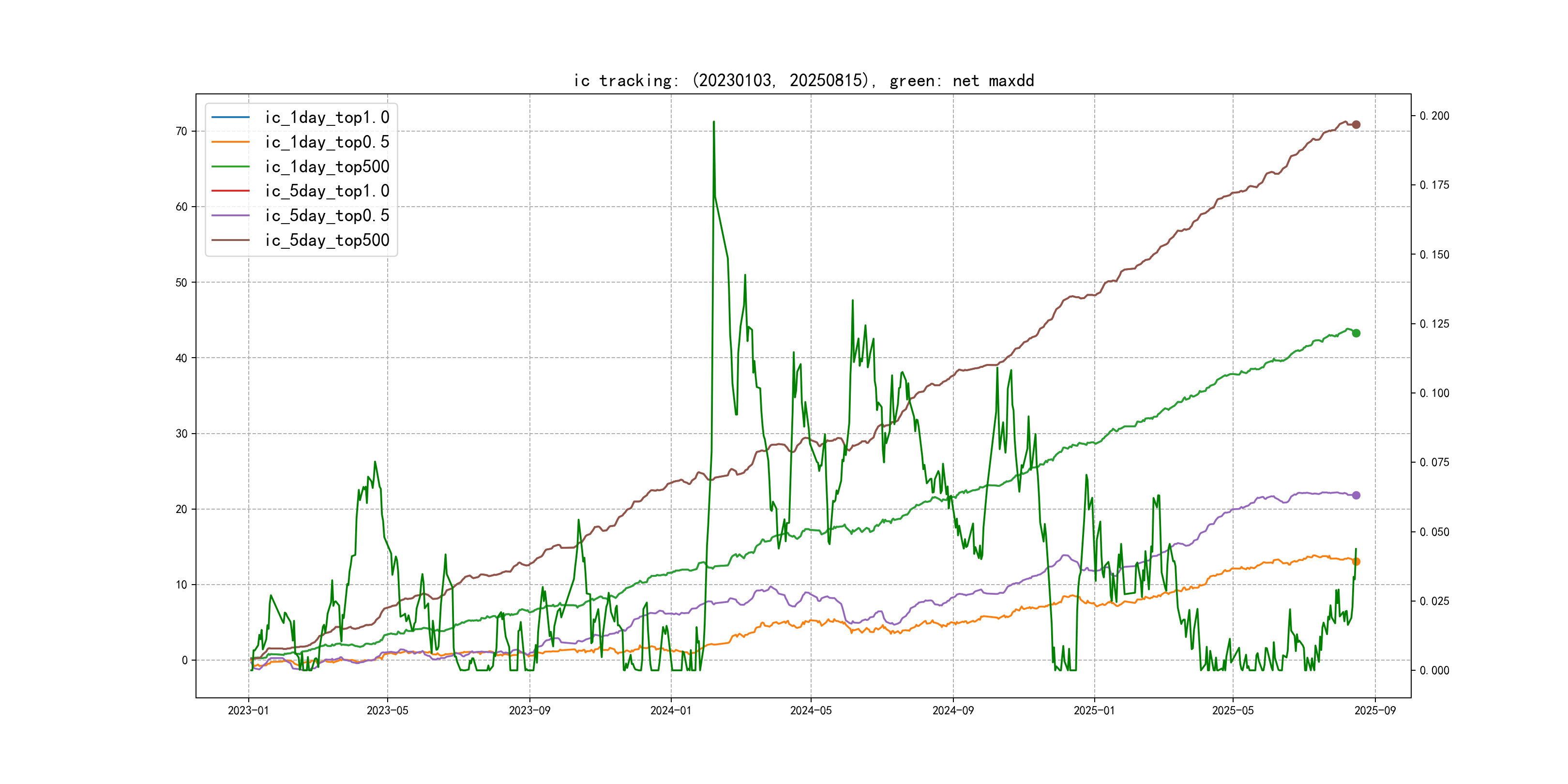This screenshot has width=1568, height=784.
Task: Click the blue line sample for ic_1day_top1.0
Action: pyautogui.click(x=230, y=117)
